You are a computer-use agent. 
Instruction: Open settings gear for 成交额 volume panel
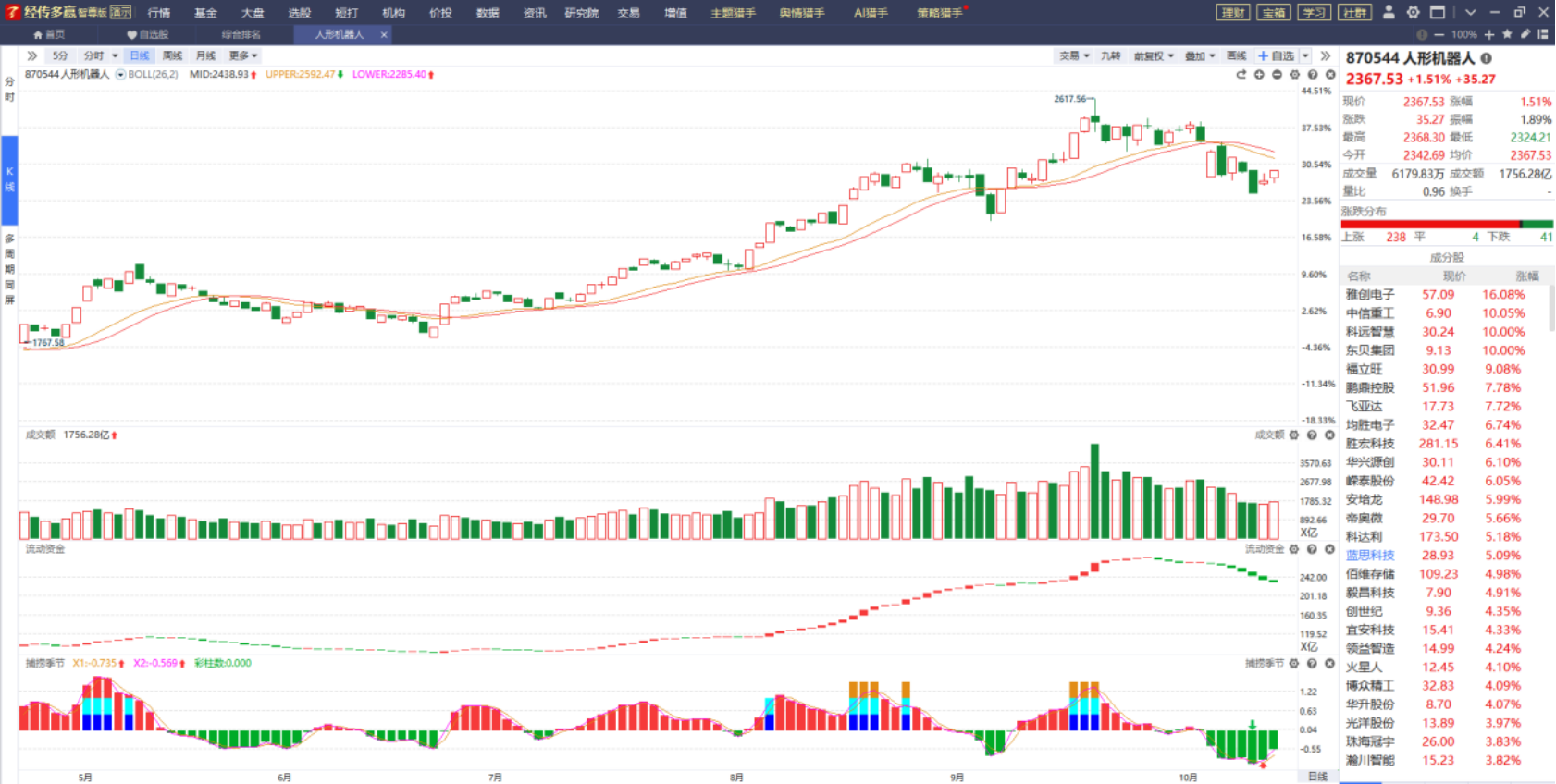click(1293, 435)
